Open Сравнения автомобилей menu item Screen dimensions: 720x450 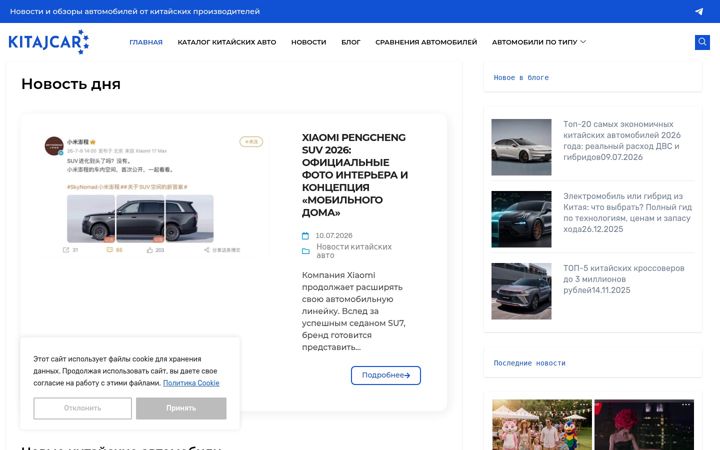(426, 42)
